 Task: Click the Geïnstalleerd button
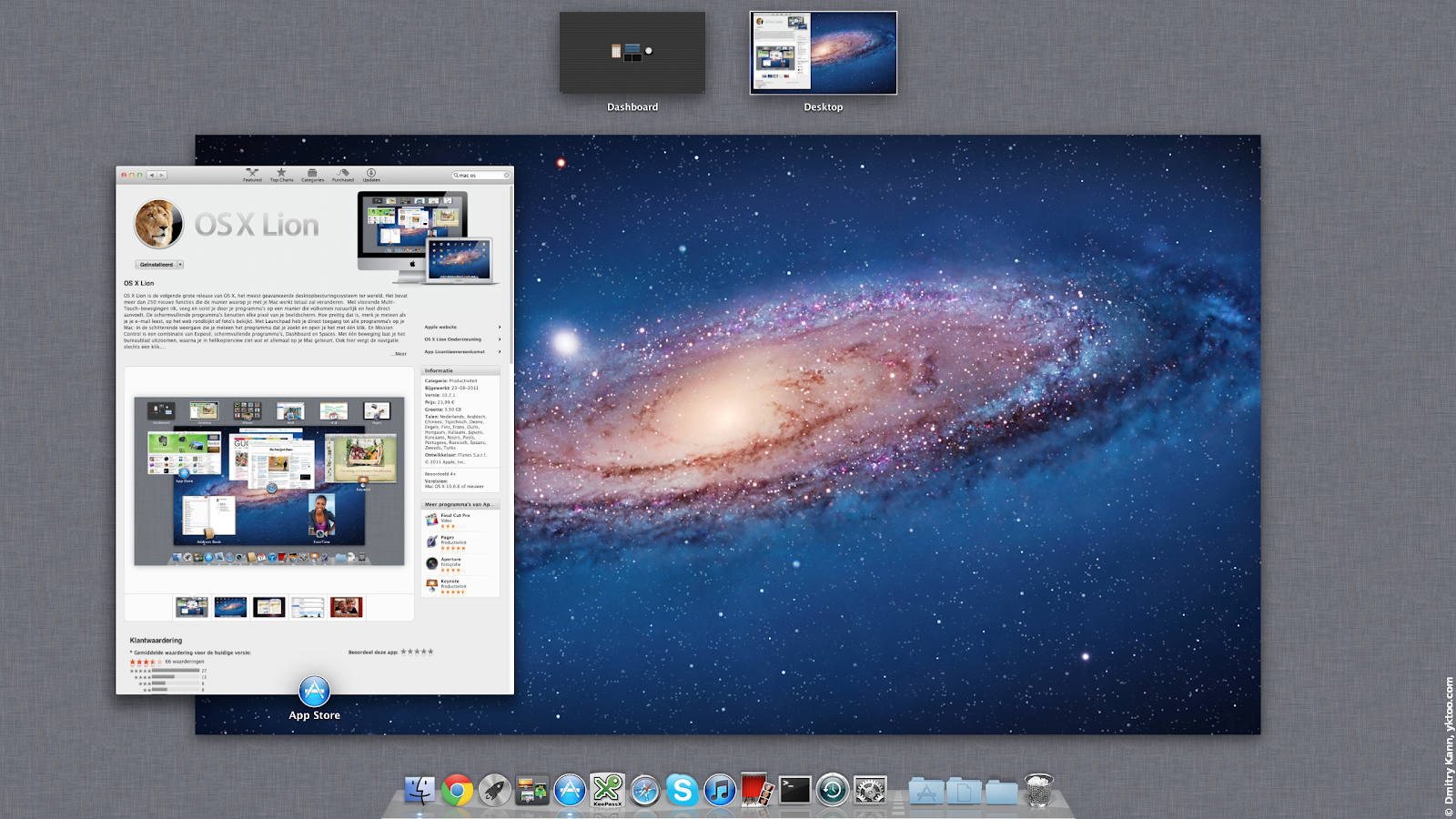pyautogui.click(x=157, y=265)
